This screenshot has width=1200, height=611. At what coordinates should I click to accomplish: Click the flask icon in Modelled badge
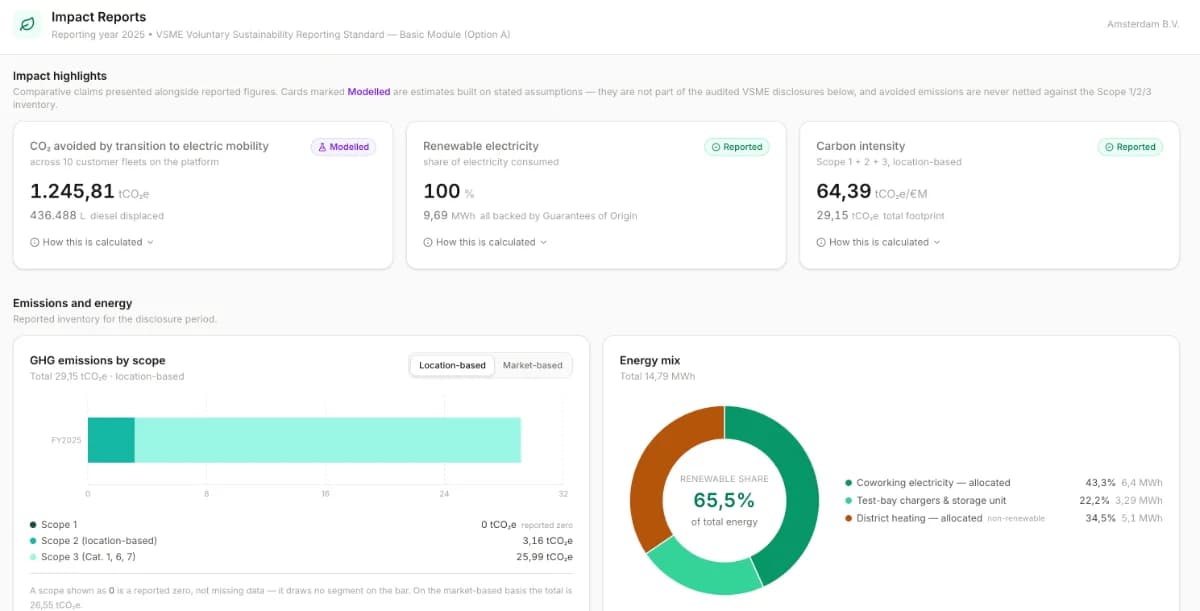pyautogui.click(x=322, y=147)
